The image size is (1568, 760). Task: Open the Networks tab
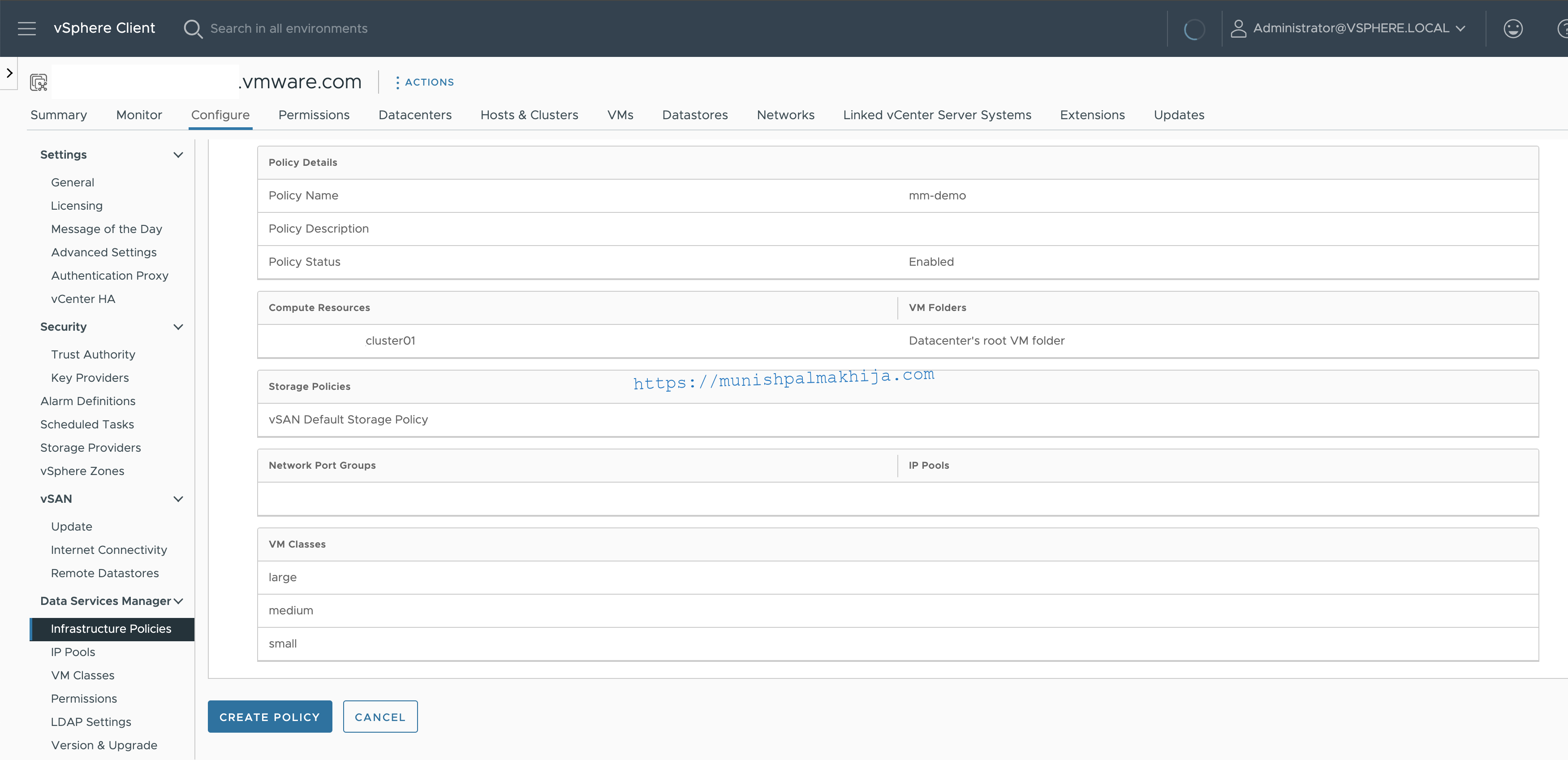pos(785,115)
